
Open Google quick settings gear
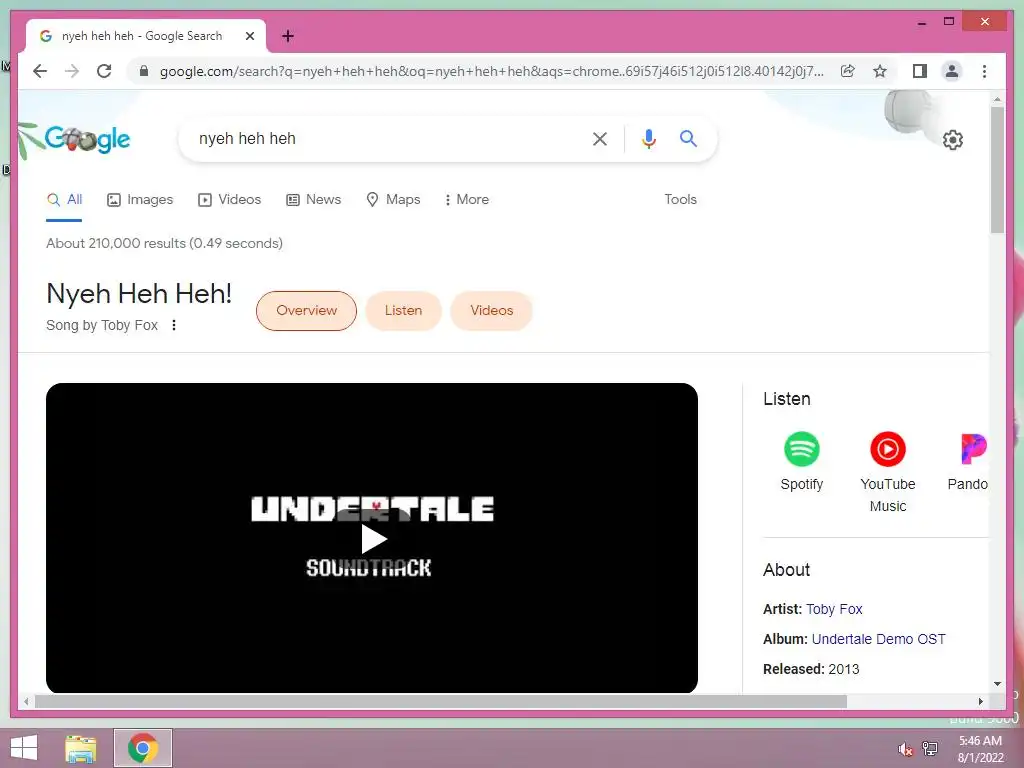click(953, 140)
